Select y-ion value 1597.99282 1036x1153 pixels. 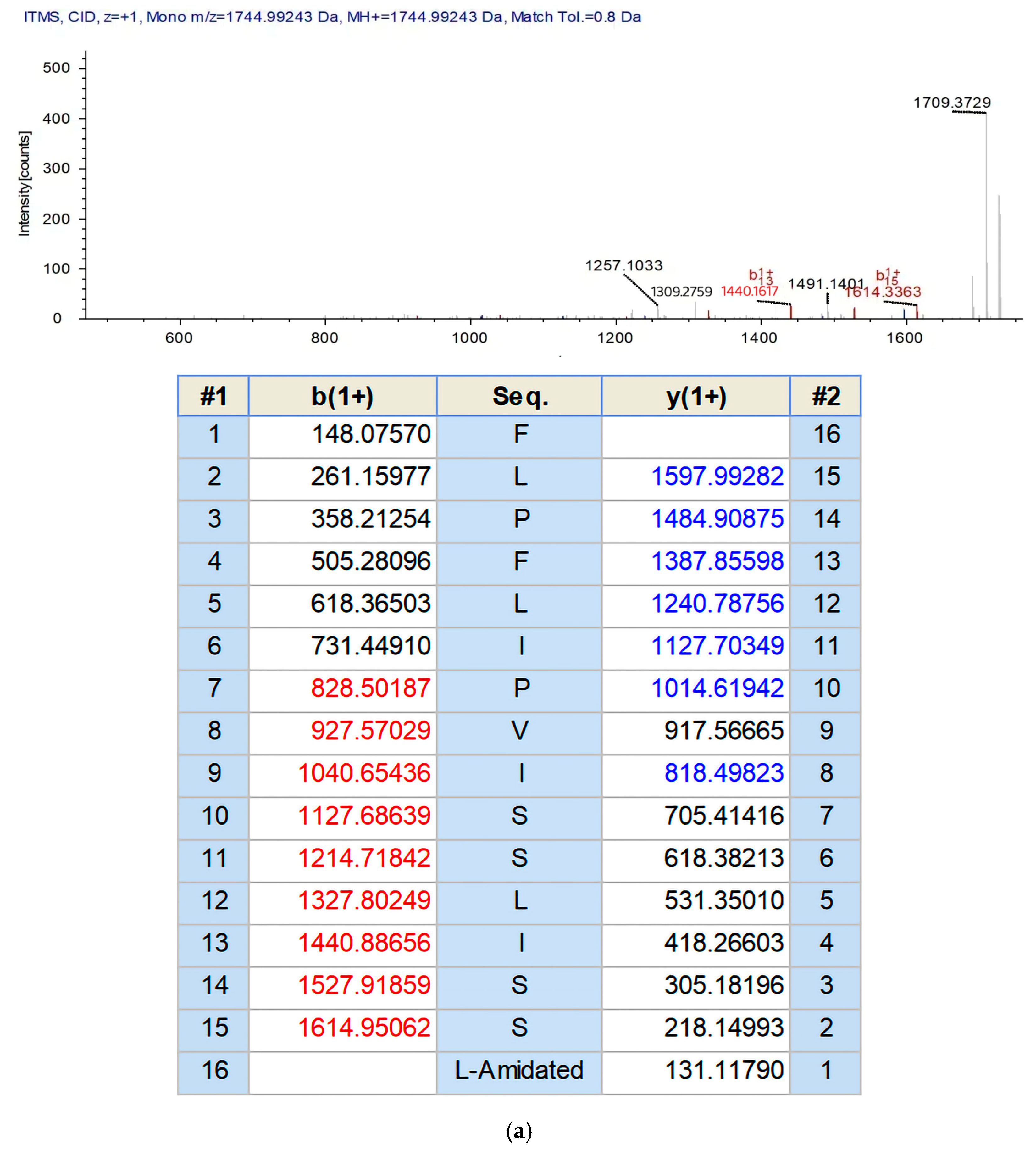pos(717,476)
